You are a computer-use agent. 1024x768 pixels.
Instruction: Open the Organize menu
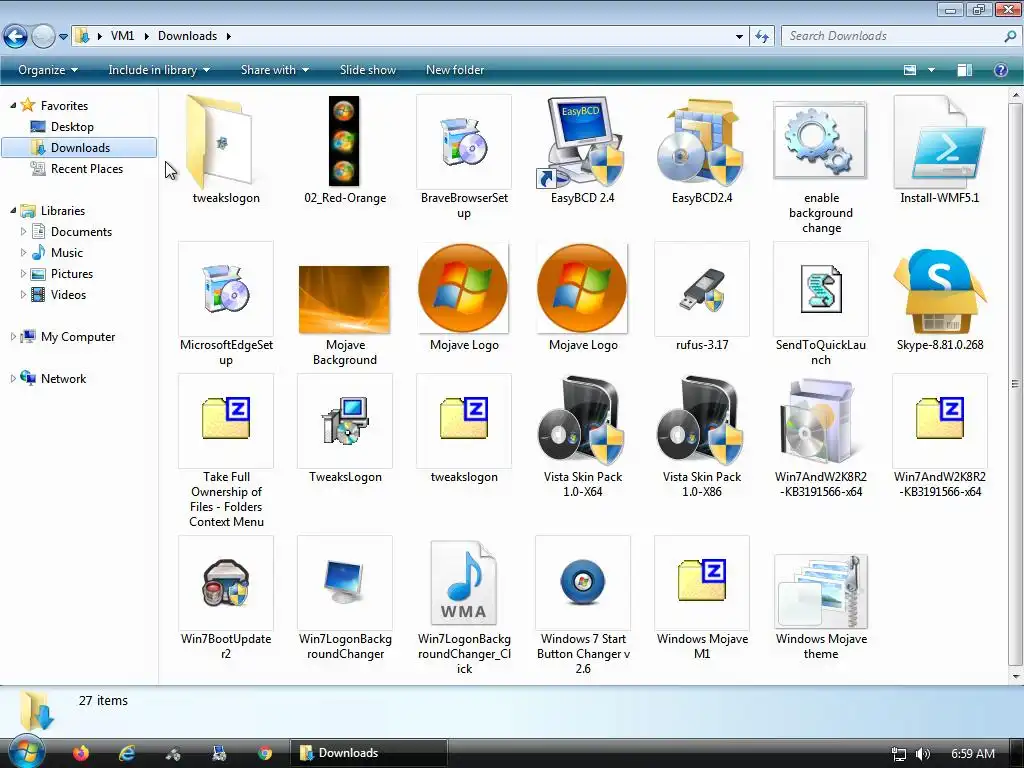click(48, 70)
